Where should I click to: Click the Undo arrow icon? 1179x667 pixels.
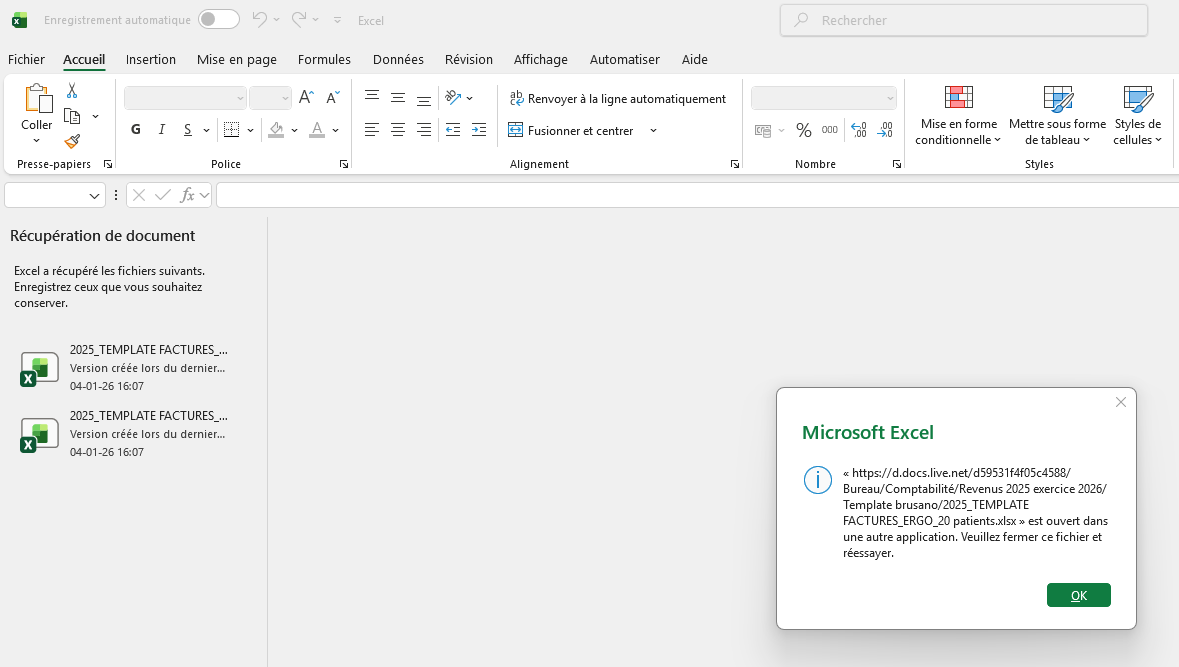259,20
